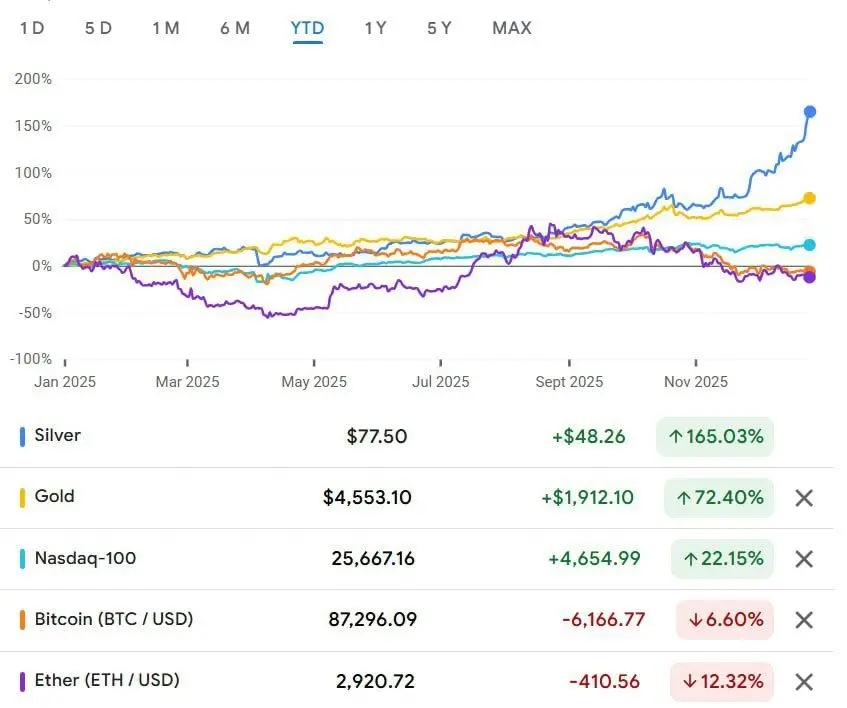Image resolution: width=847 pixels, height=708 pixels.
Task: Open Bitcoin (BTC / USD) details
Action: (114, 619)
